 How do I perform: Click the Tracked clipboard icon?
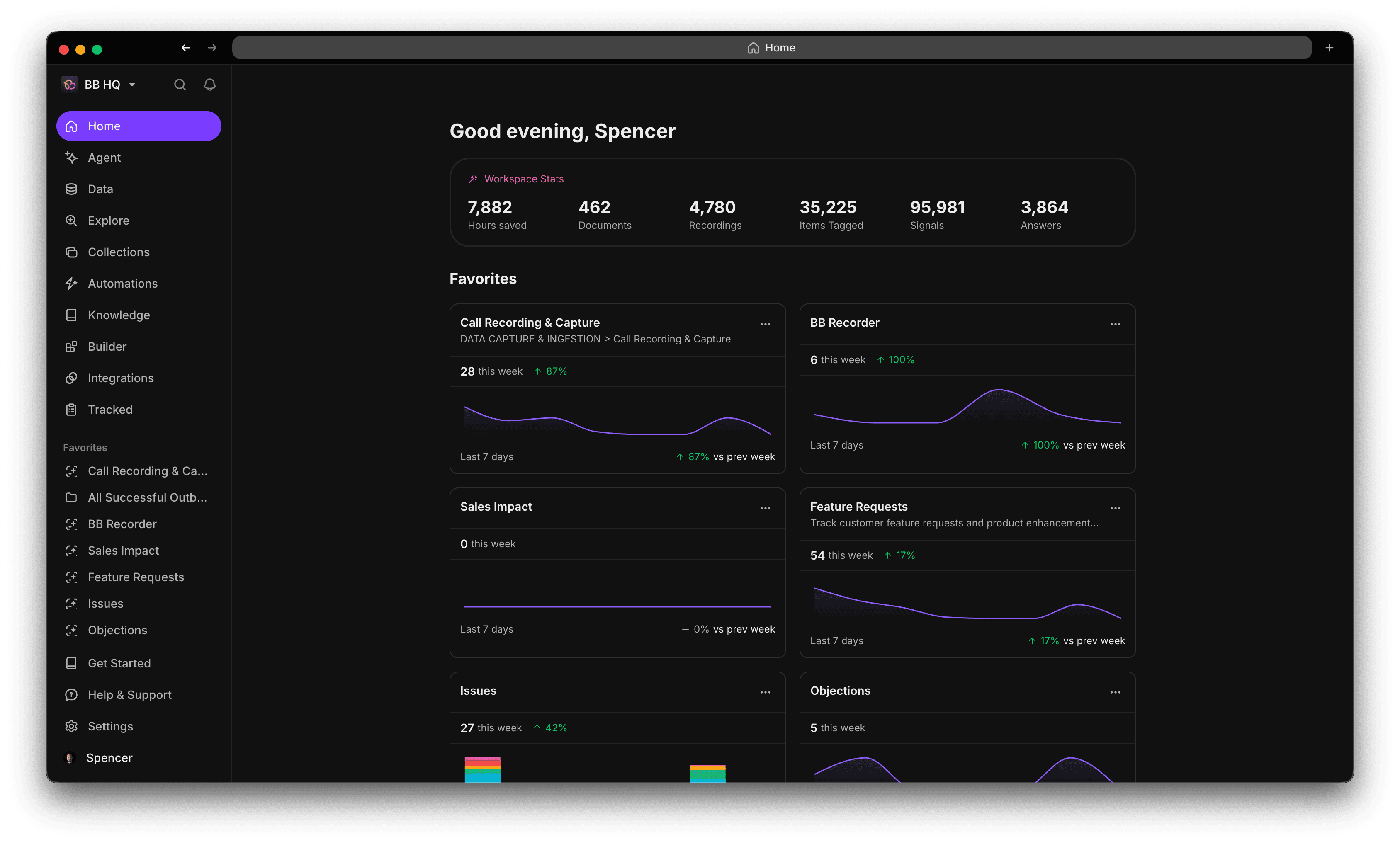[x=71, y=410]
